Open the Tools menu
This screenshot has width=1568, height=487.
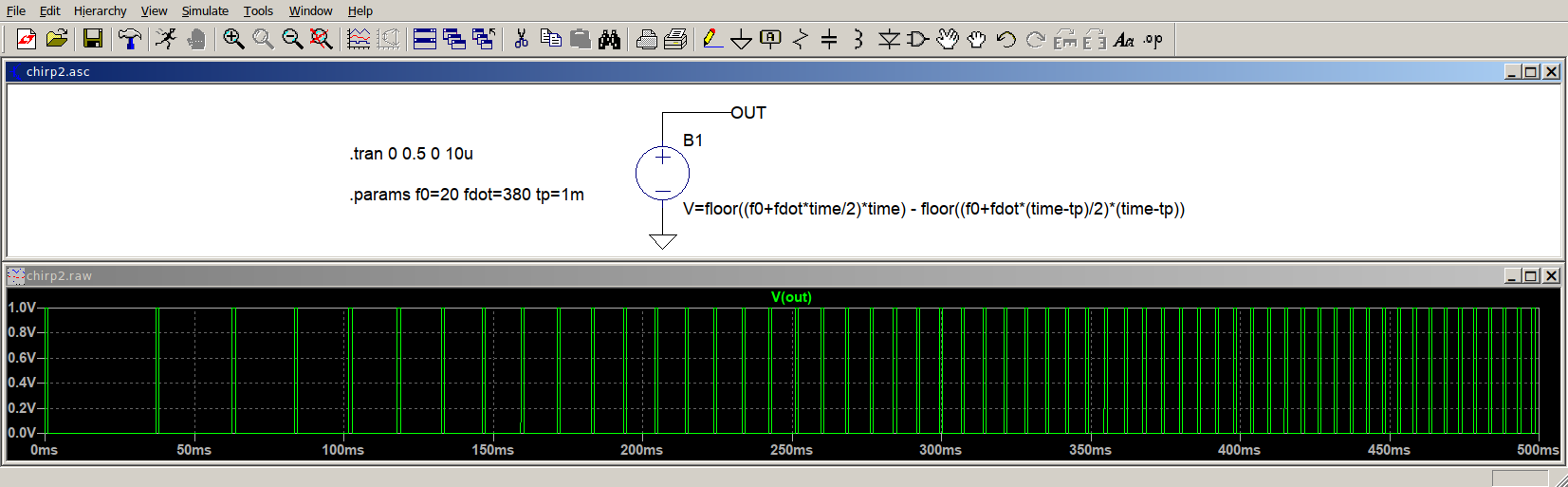258,10
